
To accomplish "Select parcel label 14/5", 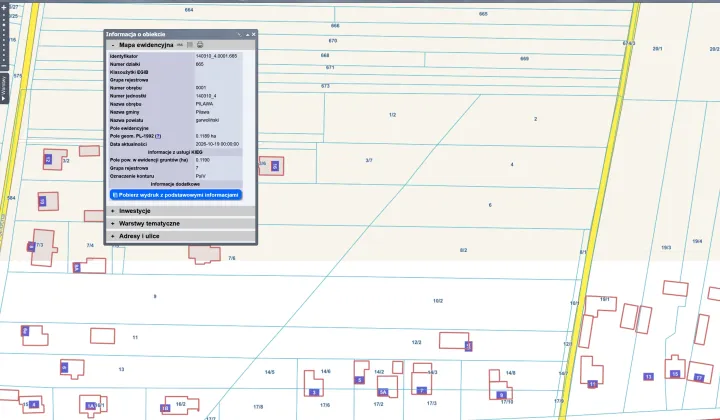I will [x=270, y=372].
